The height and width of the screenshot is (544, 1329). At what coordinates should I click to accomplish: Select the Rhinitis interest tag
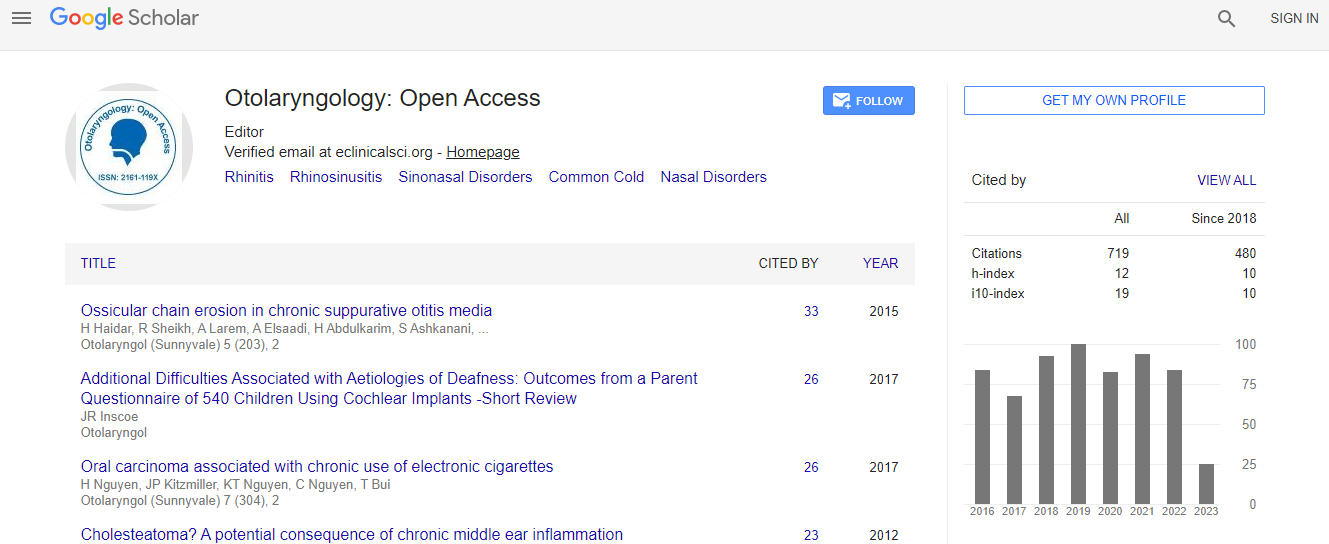pos(249,177)
